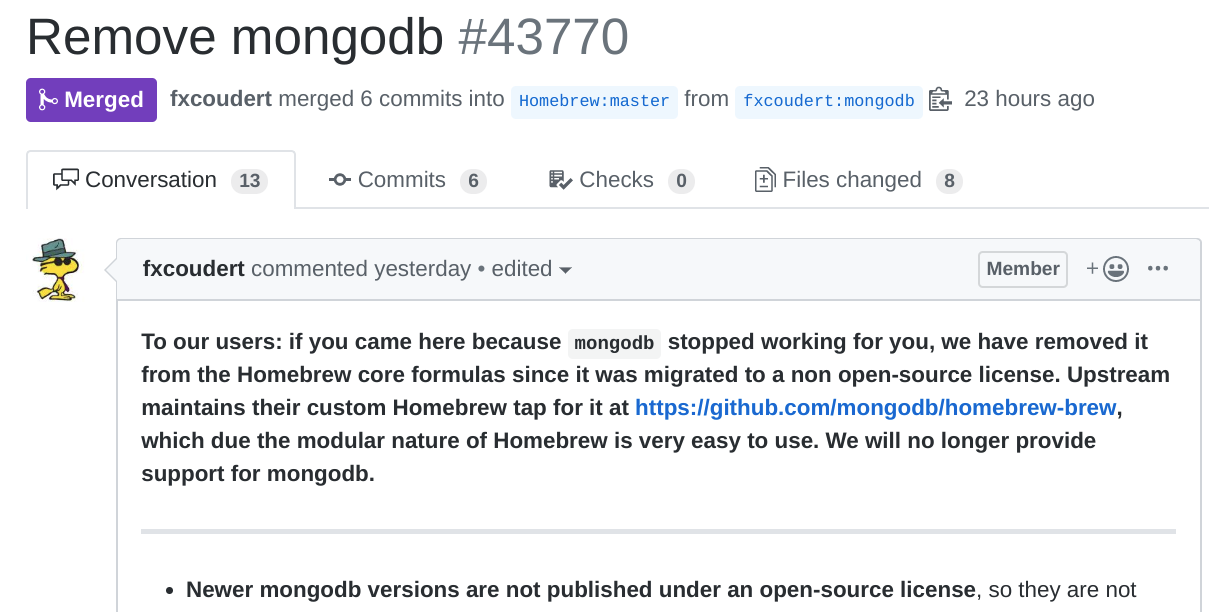
Task: Open the Files changed tab
Action: pyautogui.click(x=857, y=180)
